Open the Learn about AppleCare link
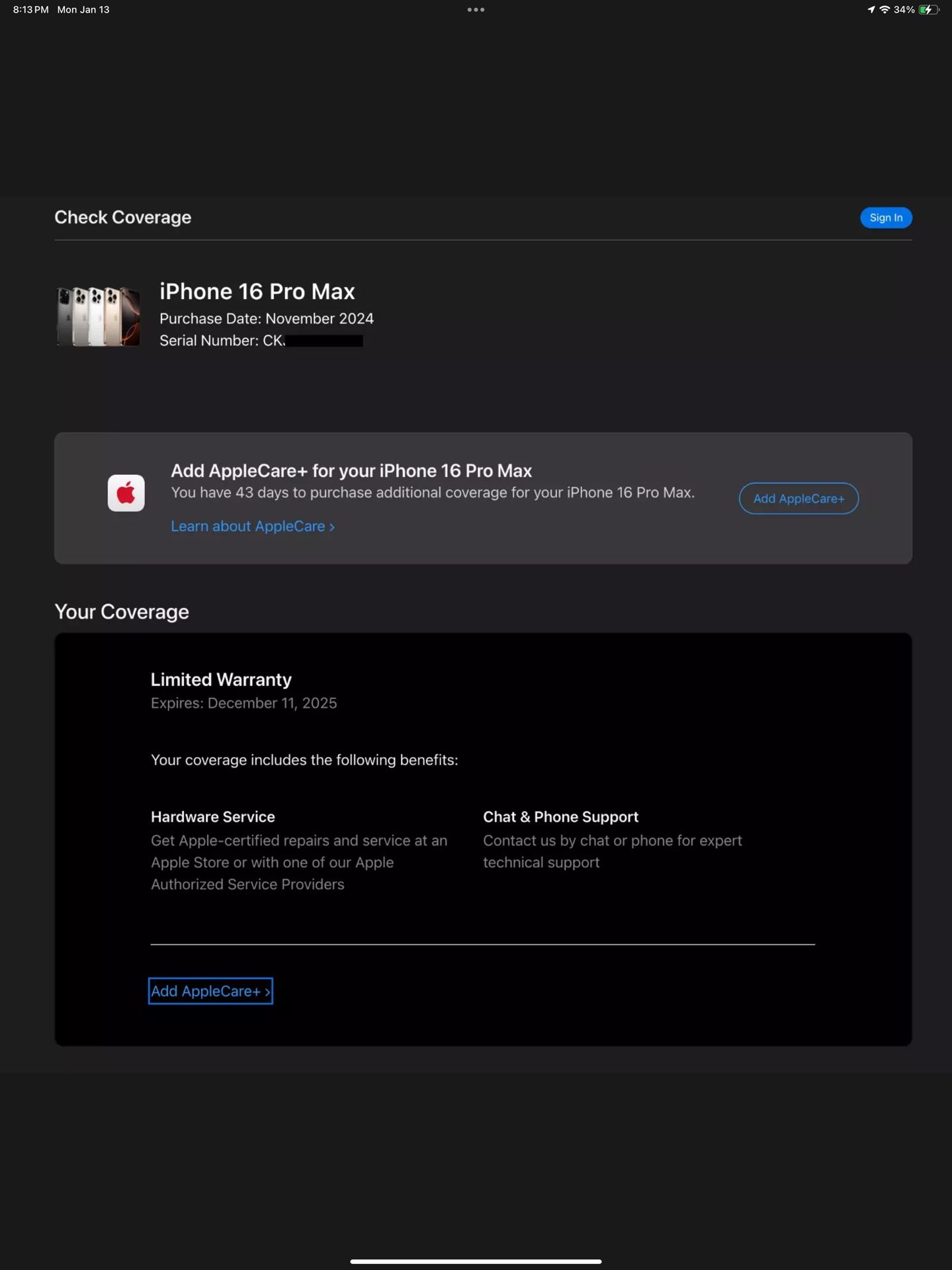 [x=253, y=527]
